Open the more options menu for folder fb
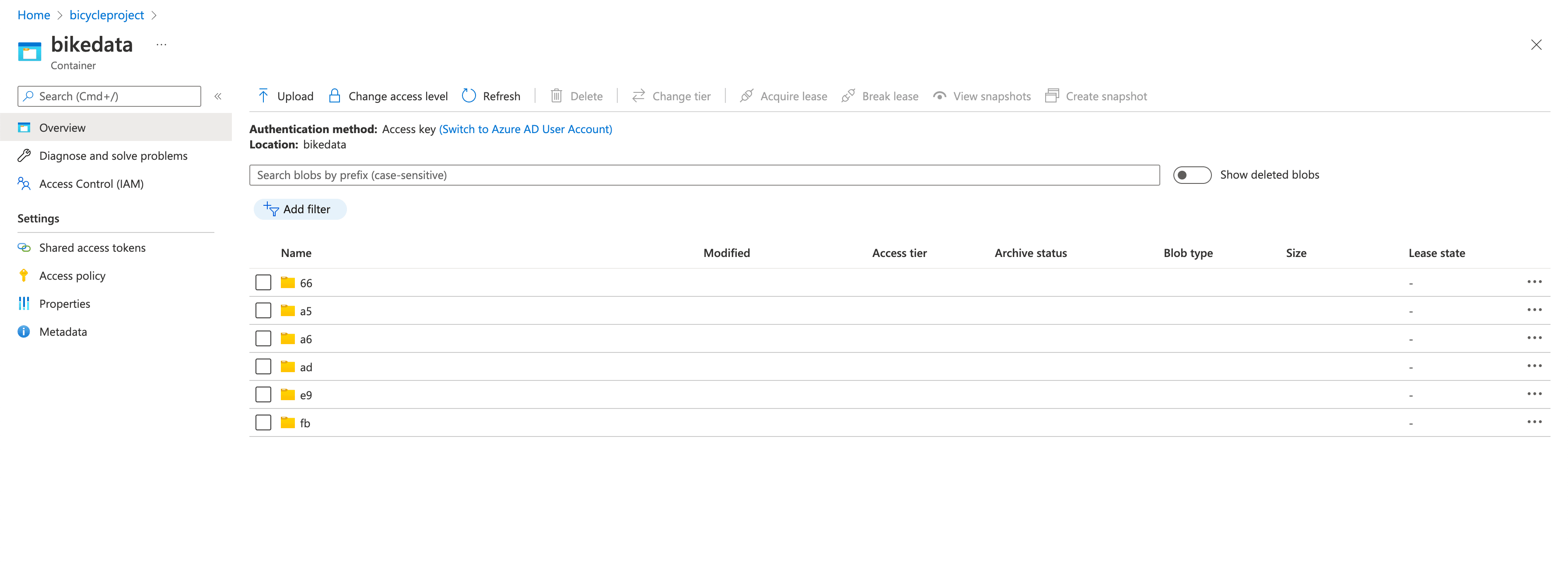This screenshot has width=1568, height=563. pos(1533,422)
